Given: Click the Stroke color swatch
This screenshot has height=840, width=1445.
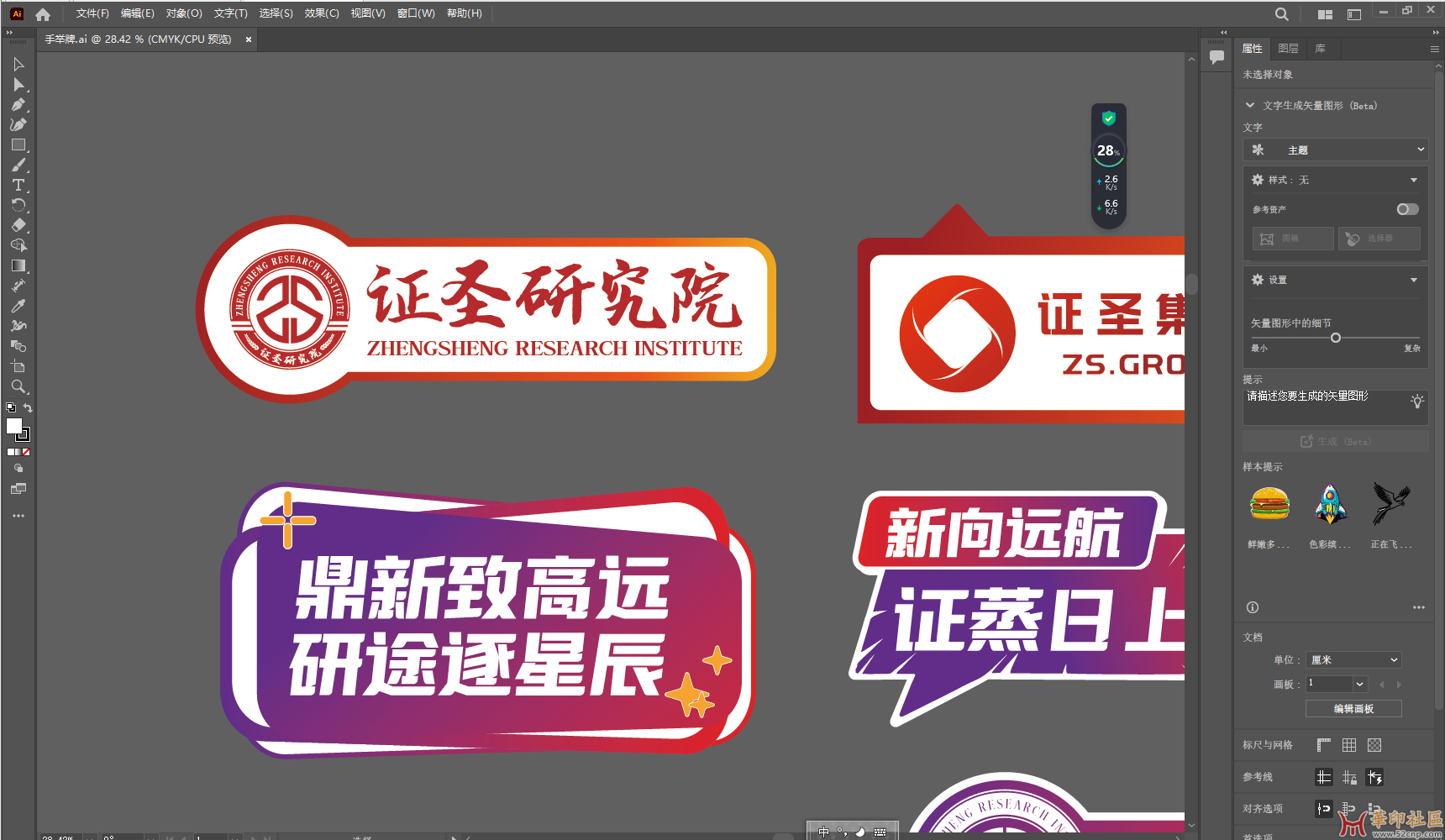Looking at the screenshot, I should pyautogui.click(x=24, y=435).
